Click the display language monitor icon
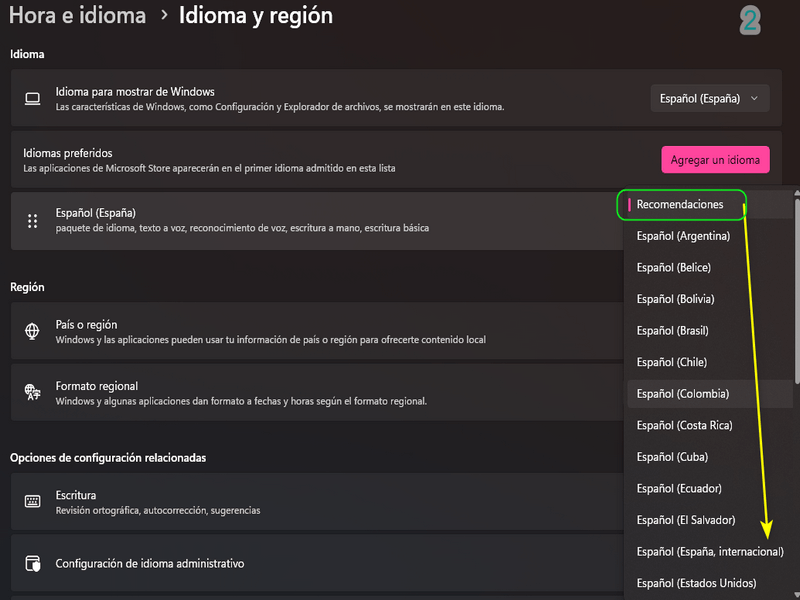Image resolution: width=800 pixels, height=600 pixels. click(x=32, y=98)
